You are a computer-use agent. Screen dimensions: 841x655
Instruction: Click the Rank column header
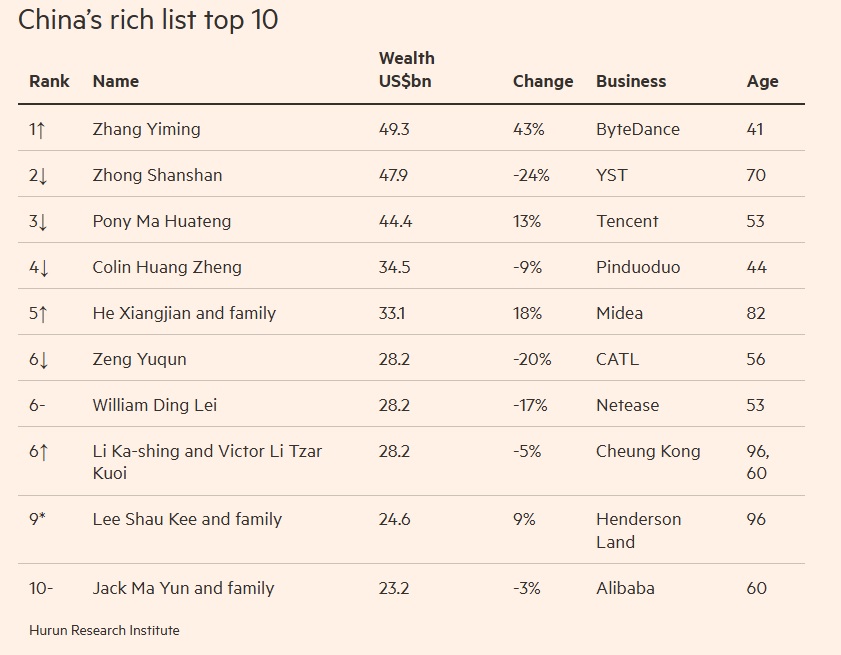[49, 81]
